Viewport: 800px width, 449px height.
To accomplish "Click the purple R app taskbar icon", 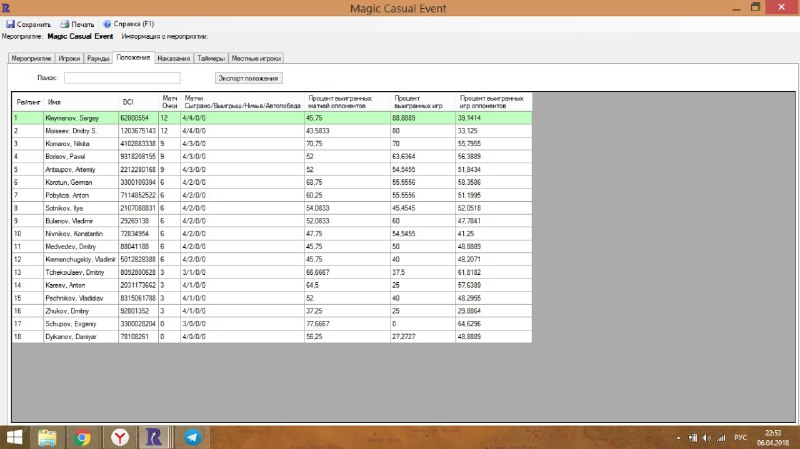I will pyautogui.click(x=155, y=437).
